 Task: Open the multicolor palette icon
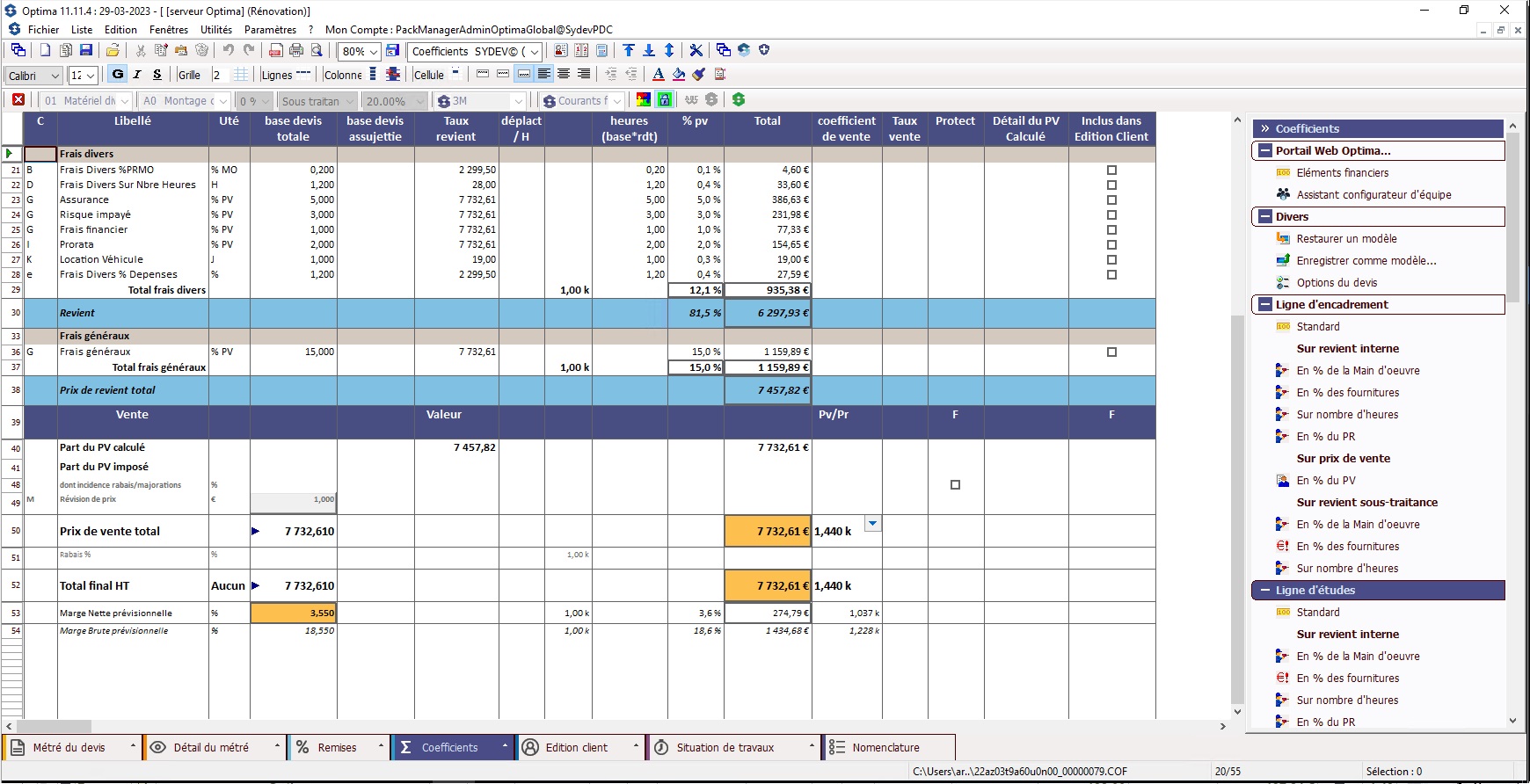tap(644, 100)
